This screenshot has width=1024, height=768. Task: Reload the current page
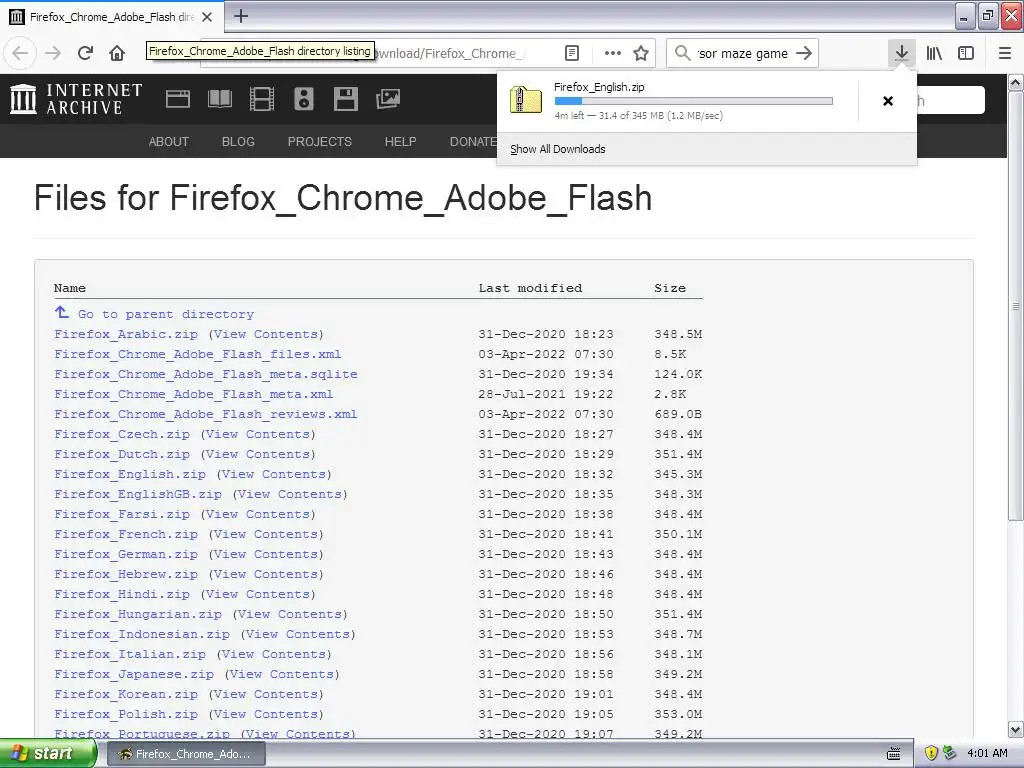pos(85,53)
